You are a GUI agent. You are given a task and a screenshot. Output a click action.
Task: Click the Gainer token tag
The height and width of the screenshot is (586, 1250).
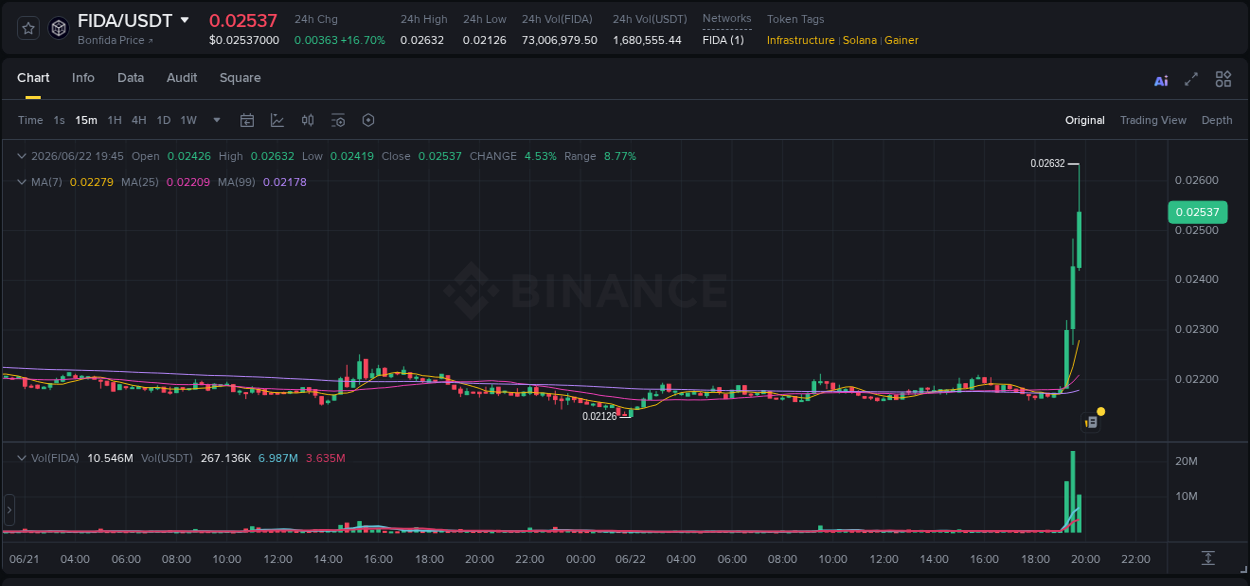(901, 40)
